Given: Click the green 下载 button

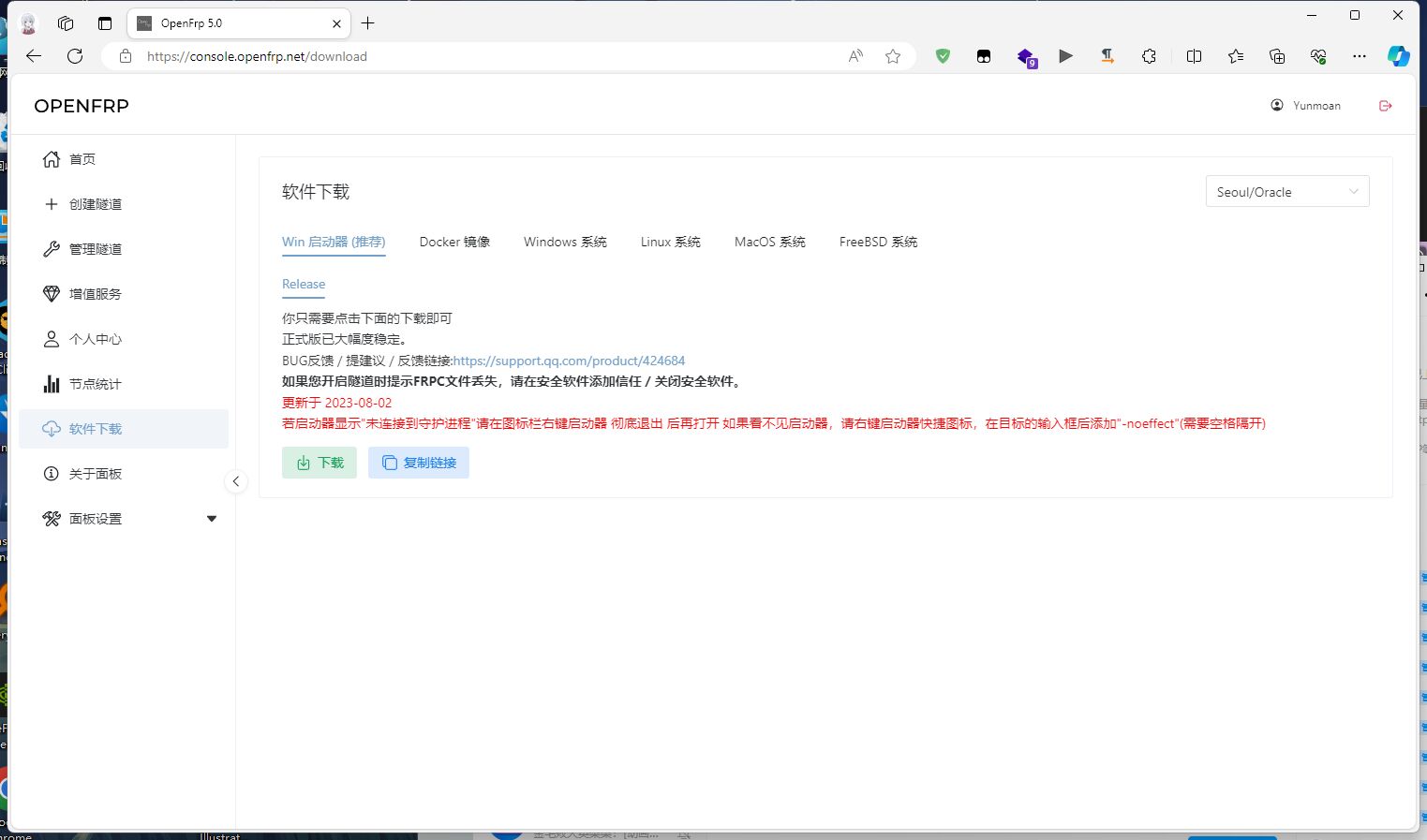Looking at the screenshot, I should tap(320, 463).
